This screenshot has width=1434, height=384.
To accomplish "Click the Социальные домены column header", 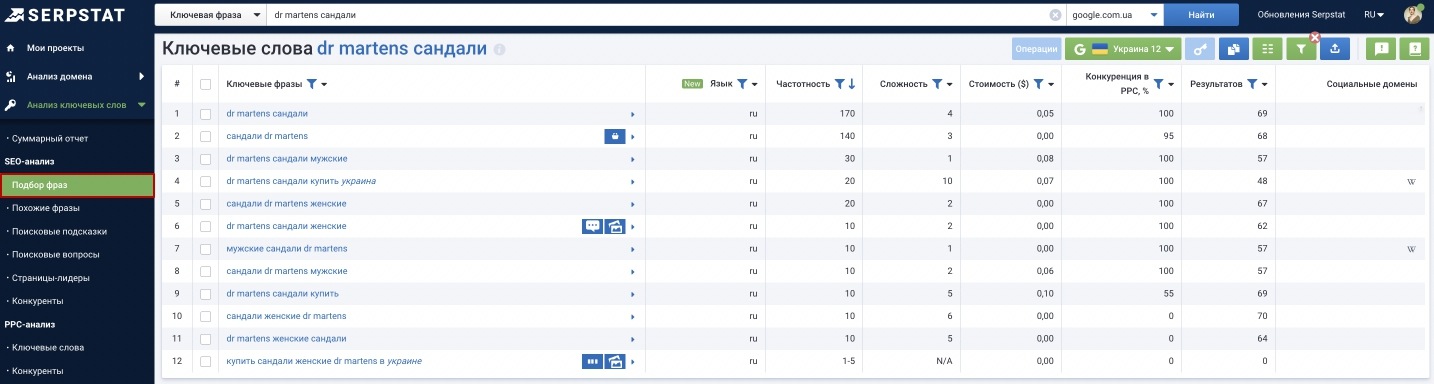I will click(x=1372, y=84).
